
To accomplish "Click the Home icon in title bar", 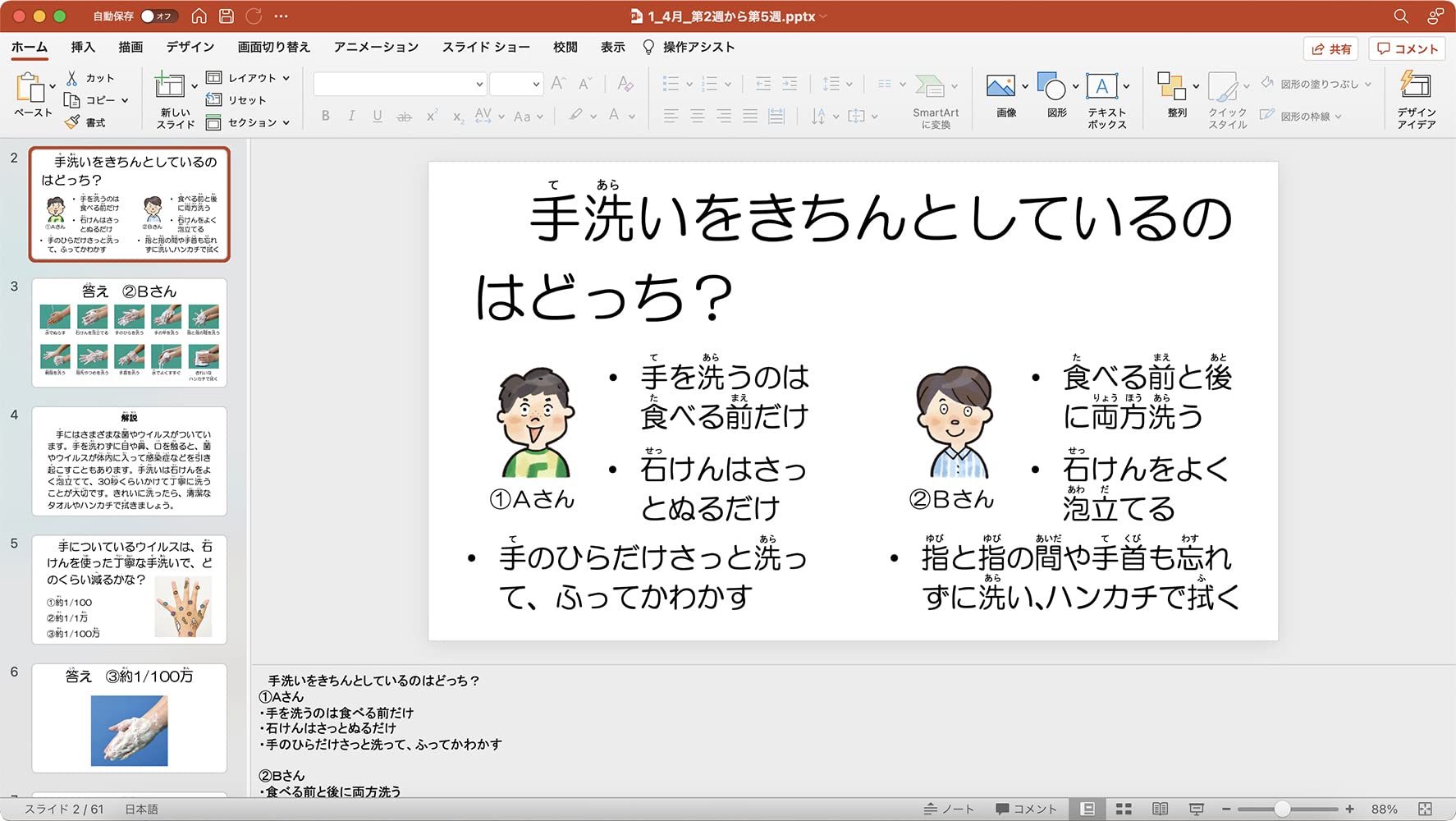I will pos(199,16).
